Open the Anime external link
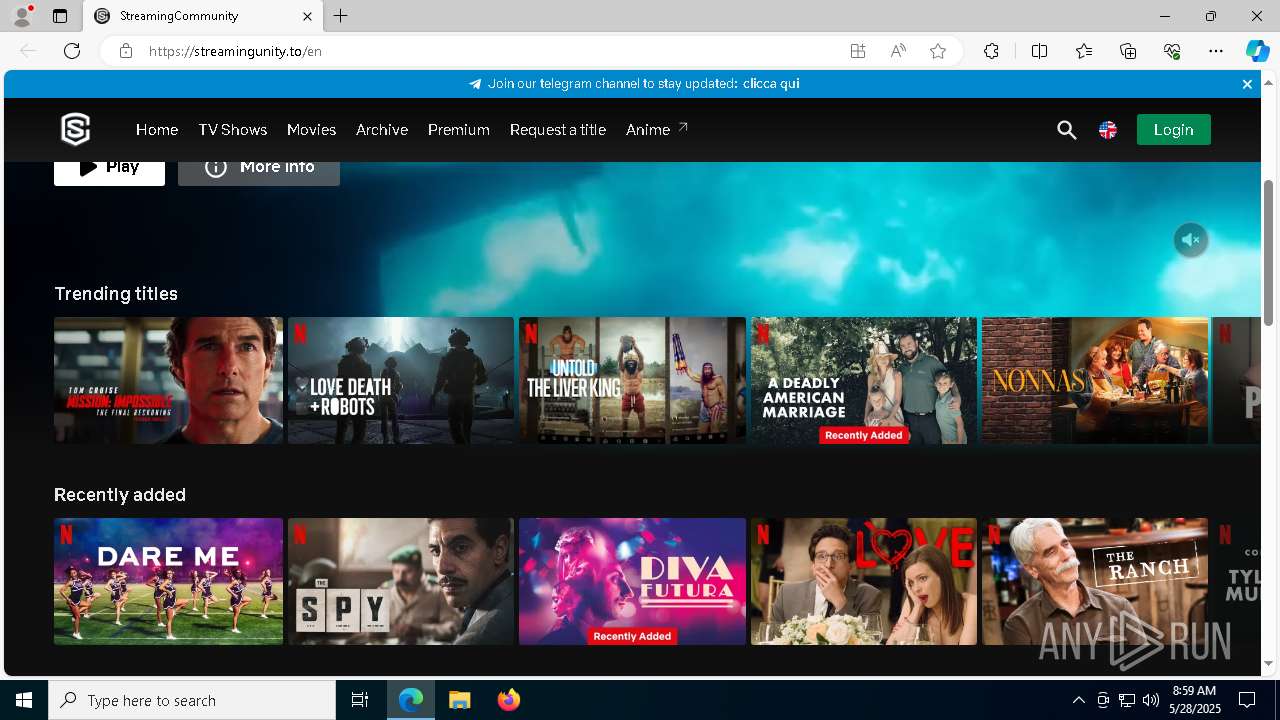Viewport: 1280px width, 720px height. pos(657,129)
